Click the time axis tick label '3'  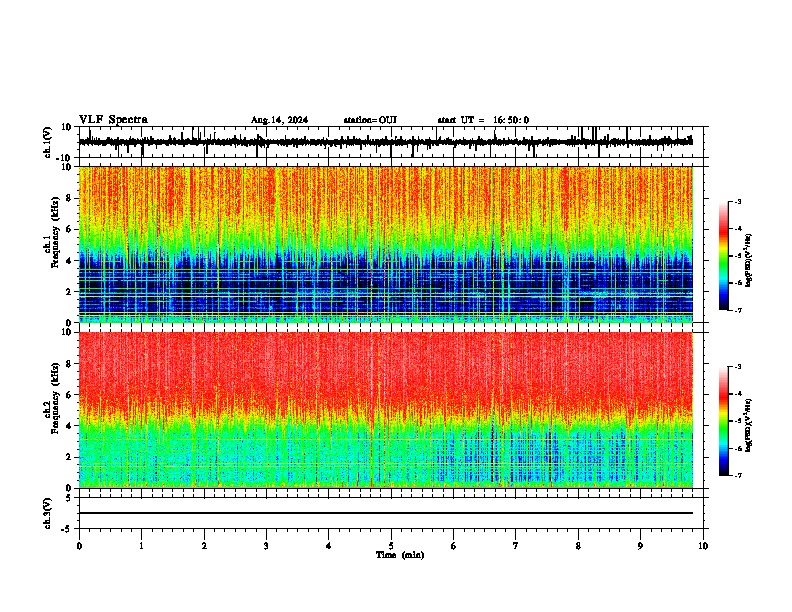point(266,546)
